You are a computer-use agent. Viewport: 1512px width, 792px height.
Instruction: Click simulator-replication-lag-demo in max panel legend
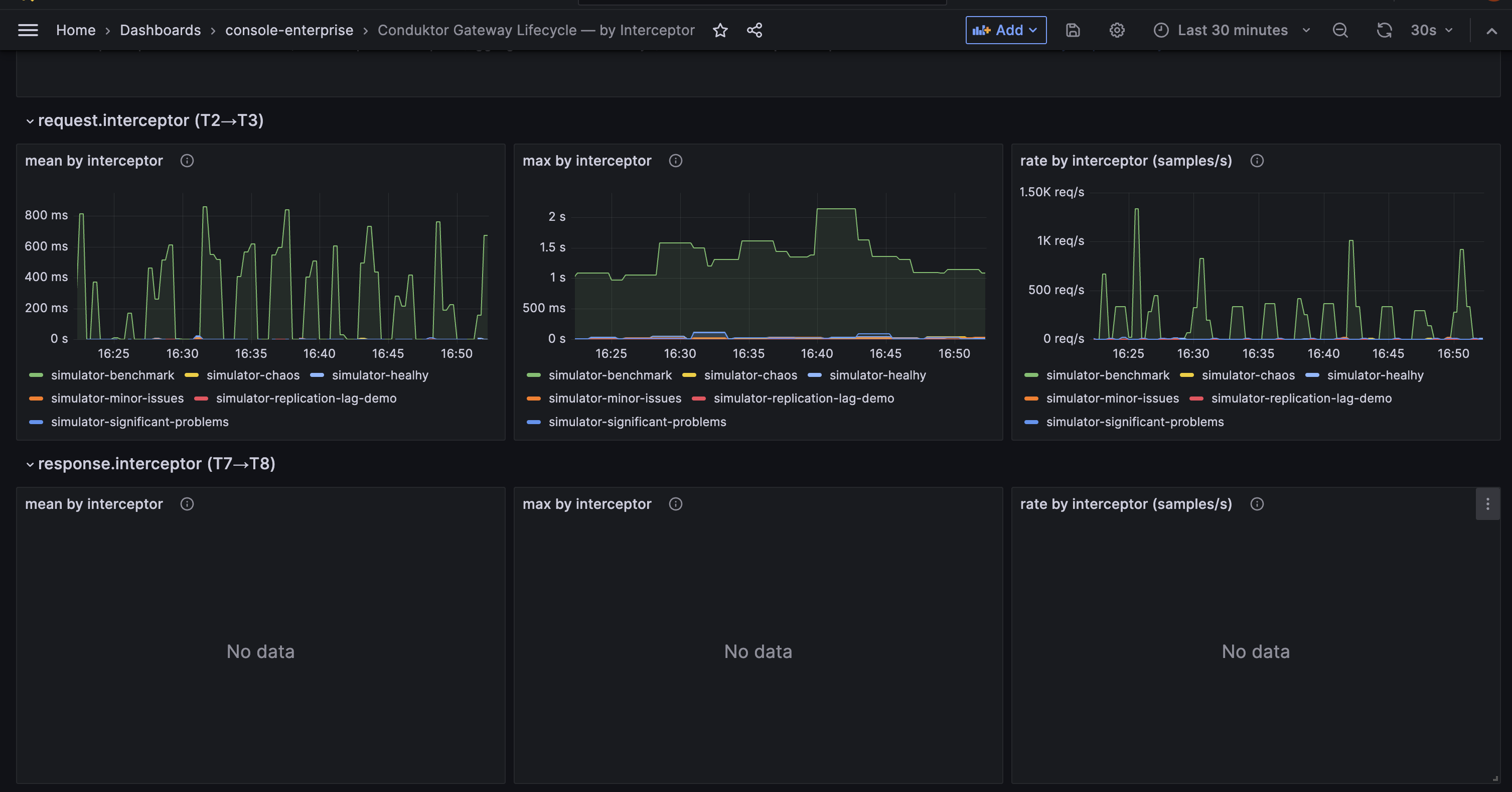[x=804, y=399]
